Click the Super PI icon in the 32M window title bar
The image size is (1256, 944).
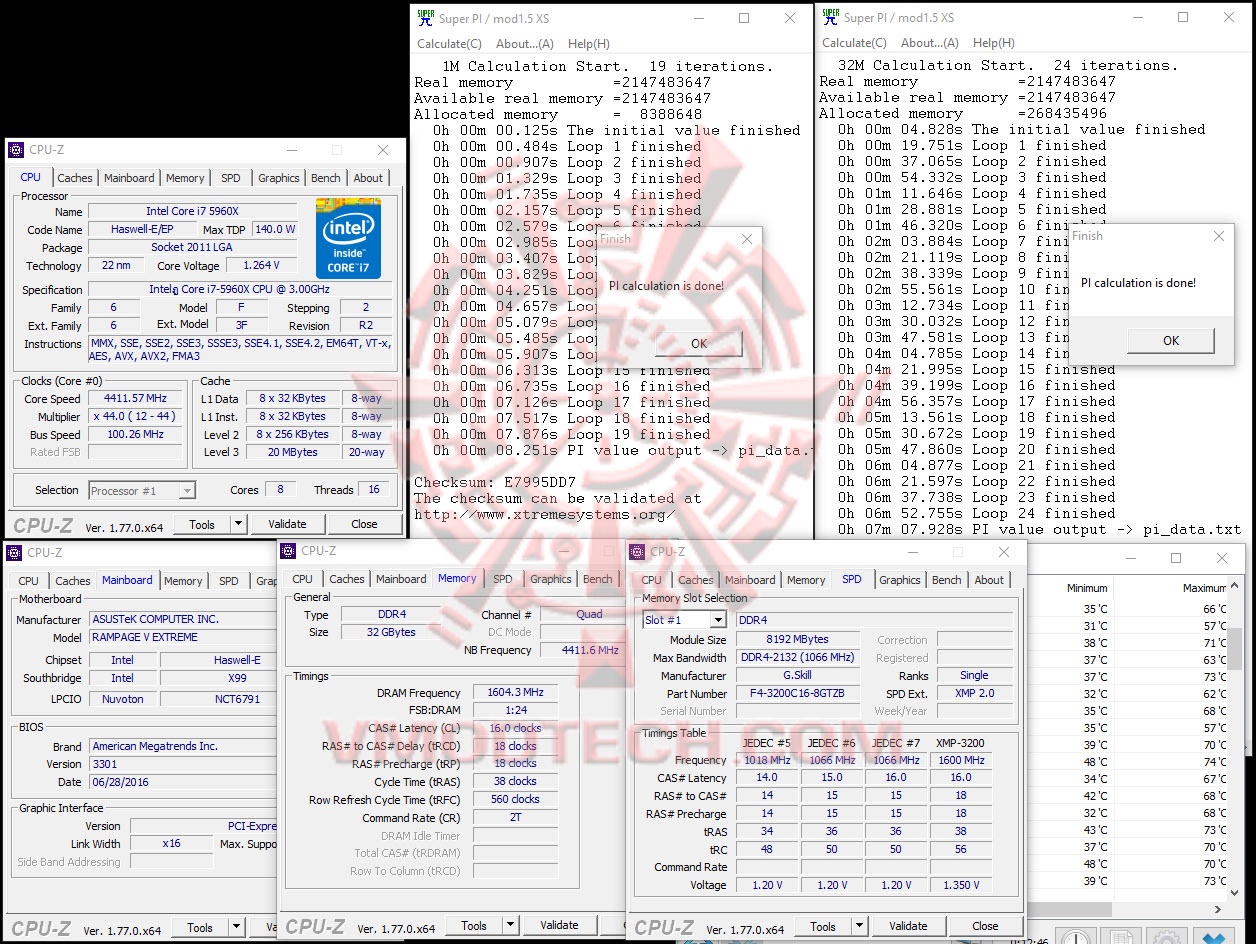(830, 17)
